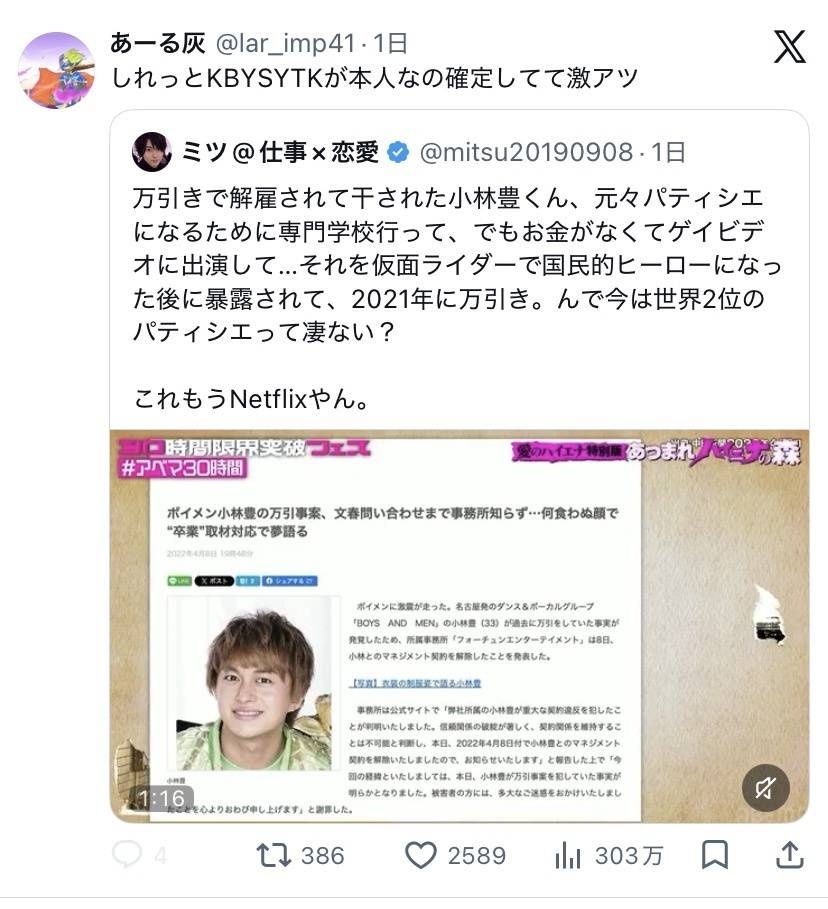Click the 1:16 video duration badge

click(x=161, y=798)
